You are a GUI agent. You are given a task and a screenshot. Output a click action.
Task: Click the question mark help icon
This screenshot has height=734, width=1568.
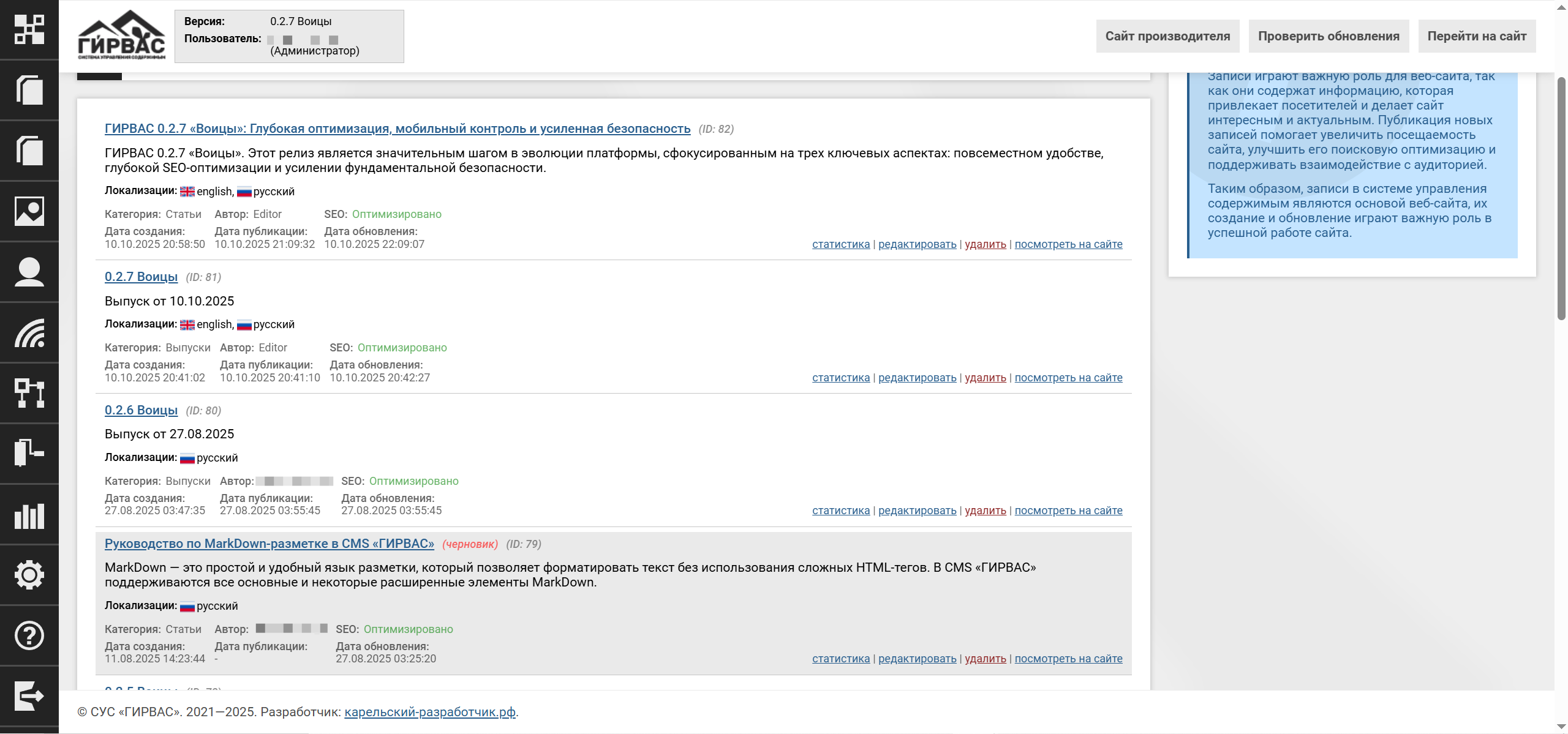[29, 635]
